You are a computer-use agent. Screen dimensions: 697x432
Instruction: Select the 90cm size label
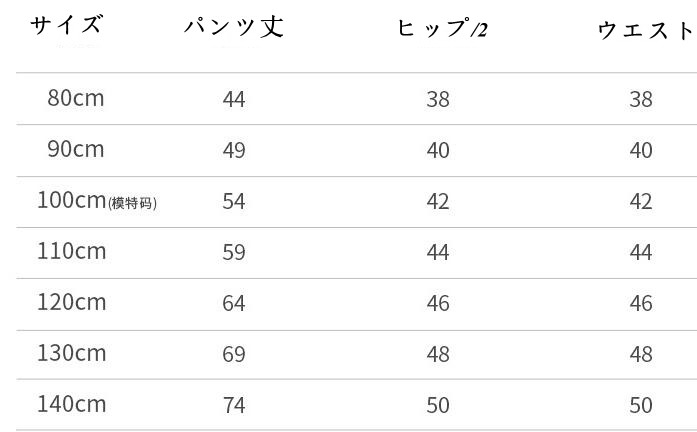75,149
